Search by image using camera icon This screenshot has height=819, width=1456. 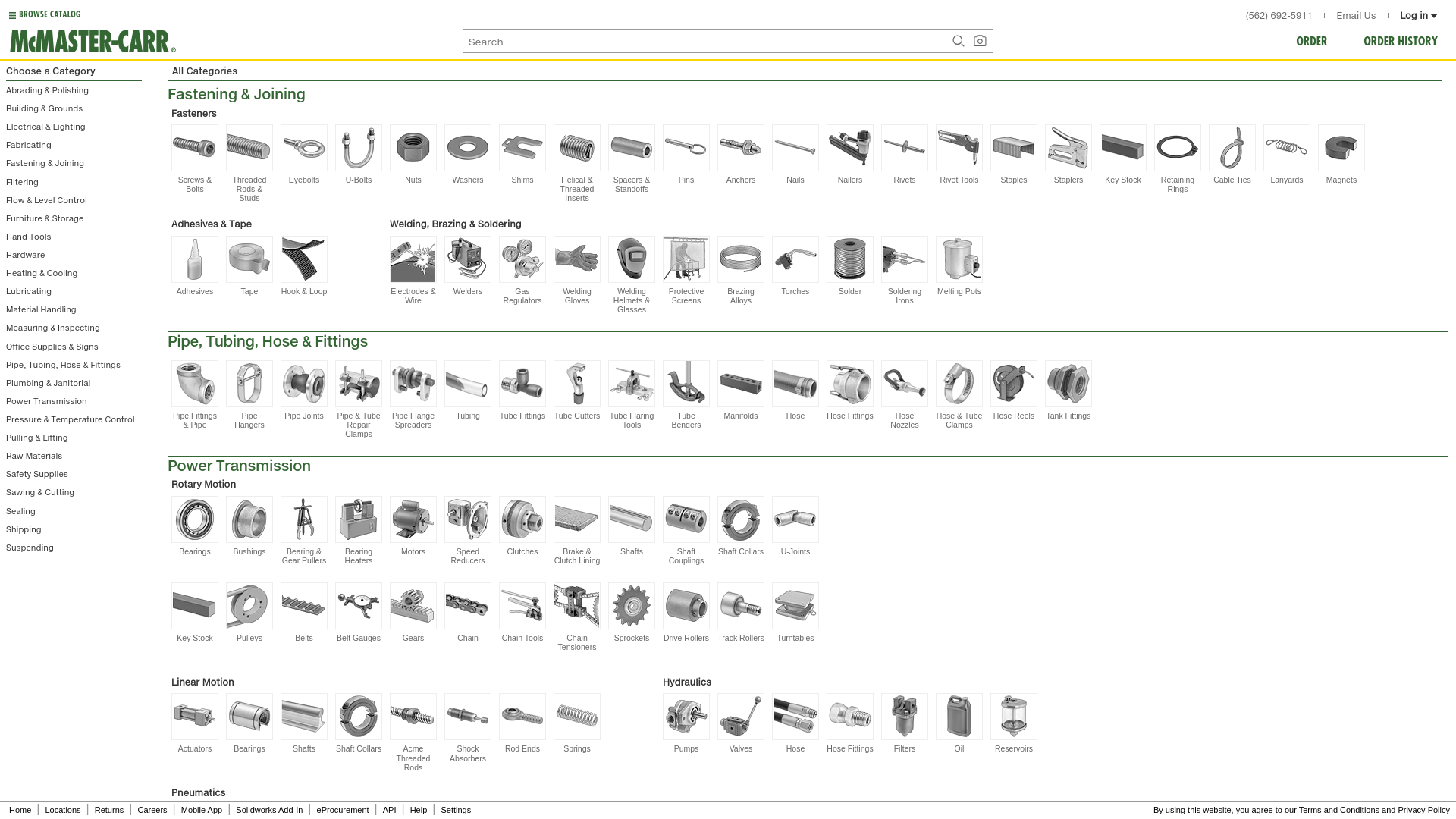pos(980,41)
